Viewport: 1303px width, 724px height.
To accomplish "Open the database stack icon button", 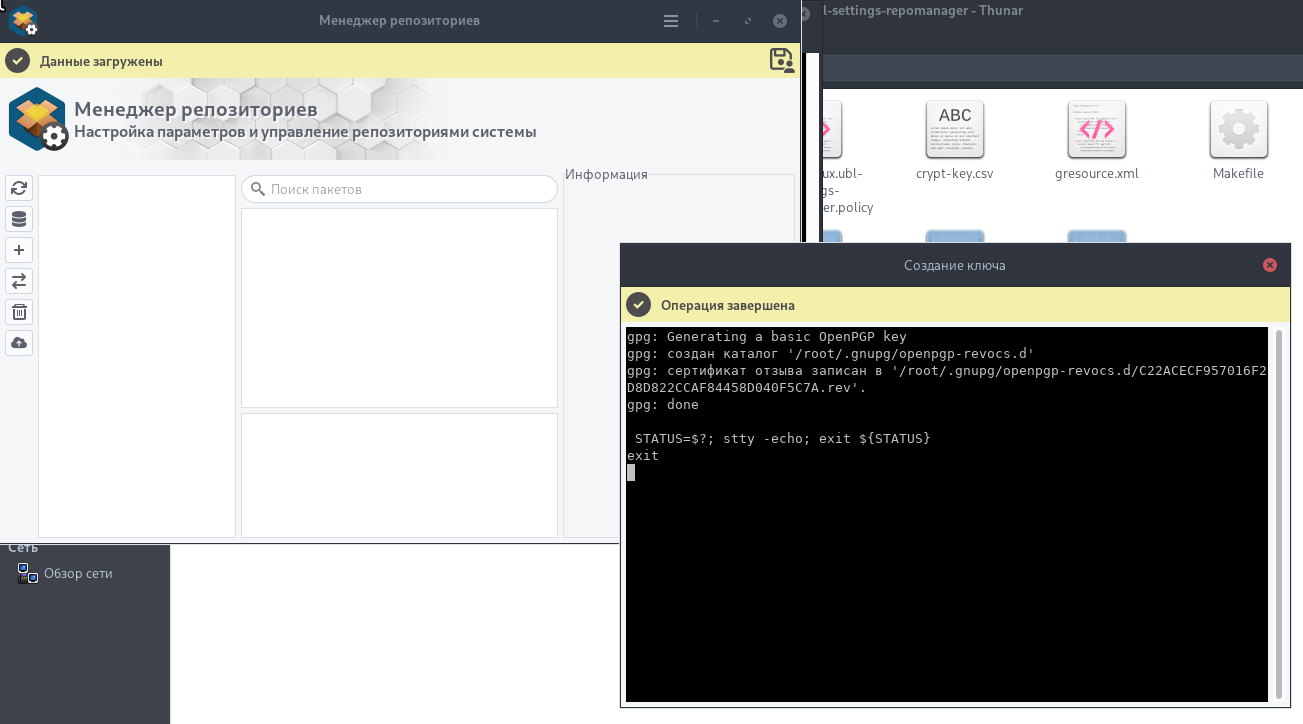I will 19,219.
